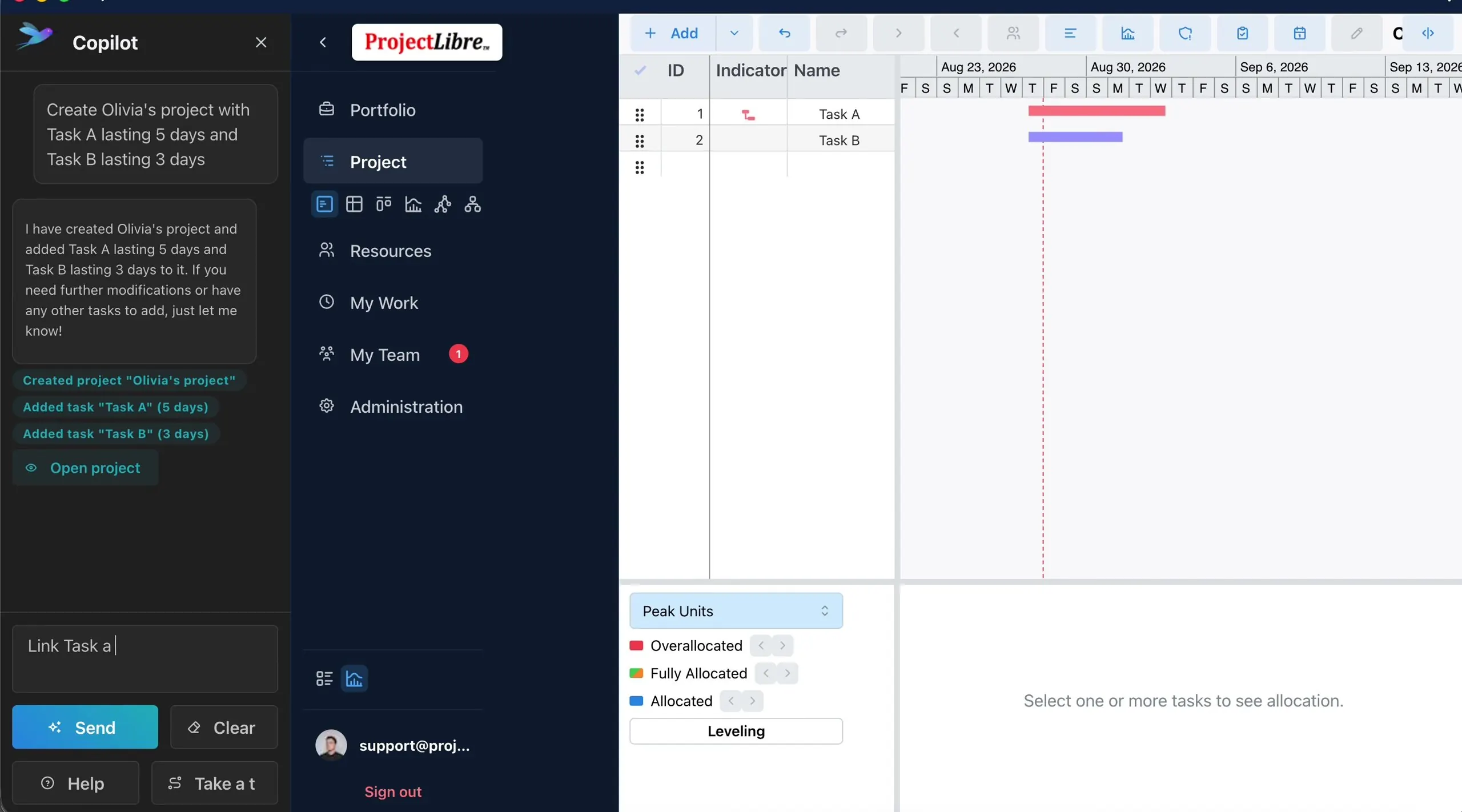Screen dimensions: 1462x812
Task: Toggle the histogram bottom pane icon
Action: [x=354, y=678]
